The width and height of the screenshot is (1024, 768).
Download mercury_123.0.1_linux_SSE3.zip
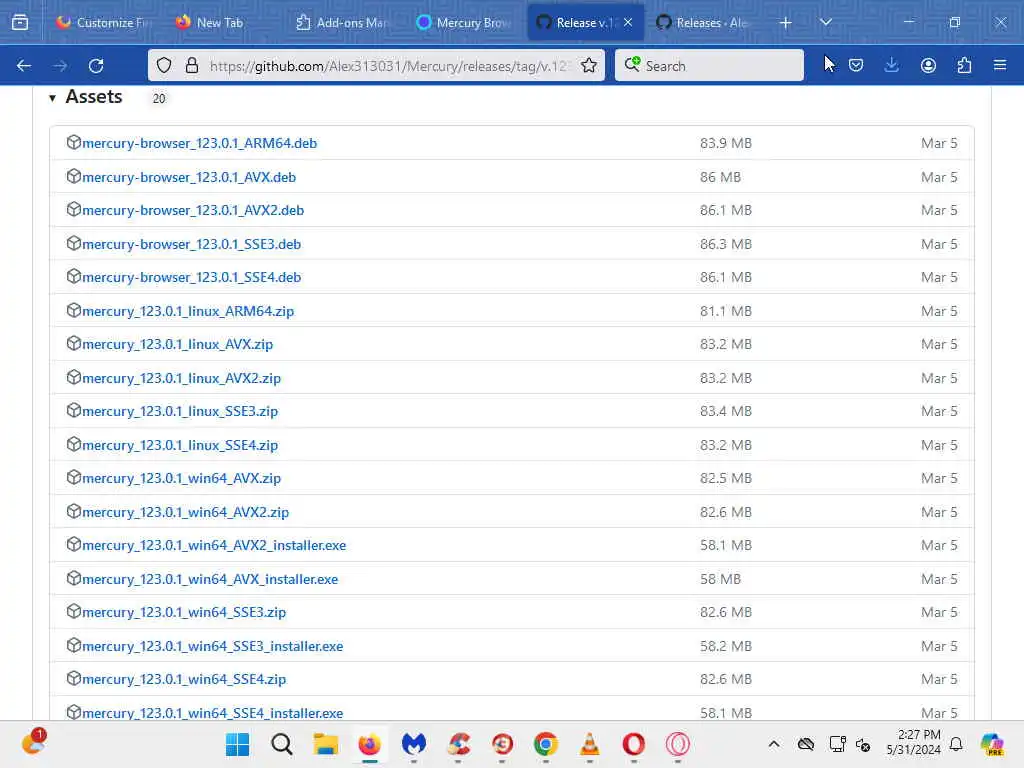[180, 411]
